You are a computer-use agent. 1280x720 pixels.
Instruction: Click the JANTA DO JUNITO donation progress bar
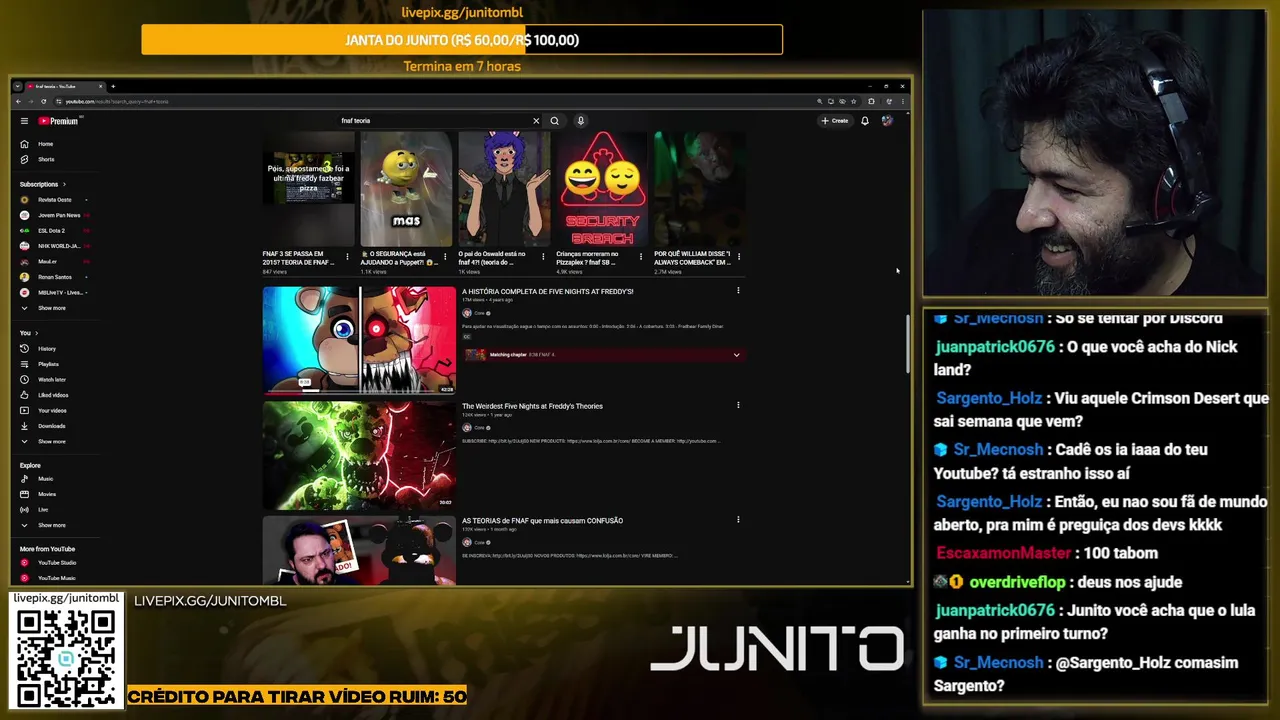(462, 40)
